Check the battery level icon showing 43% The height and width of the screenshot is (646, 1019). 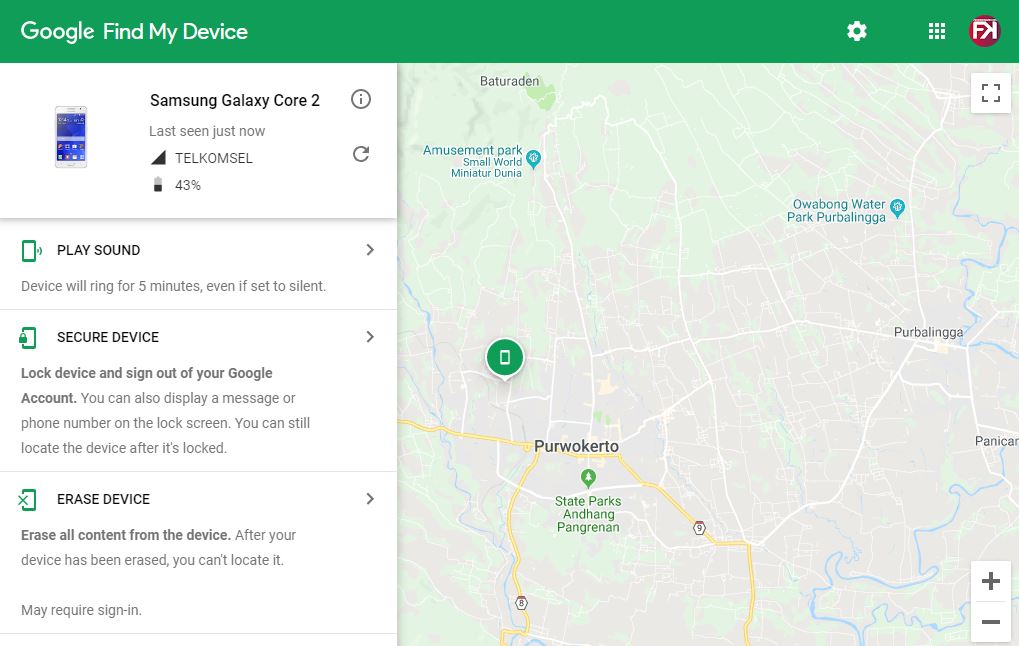(x=159, y=184)
